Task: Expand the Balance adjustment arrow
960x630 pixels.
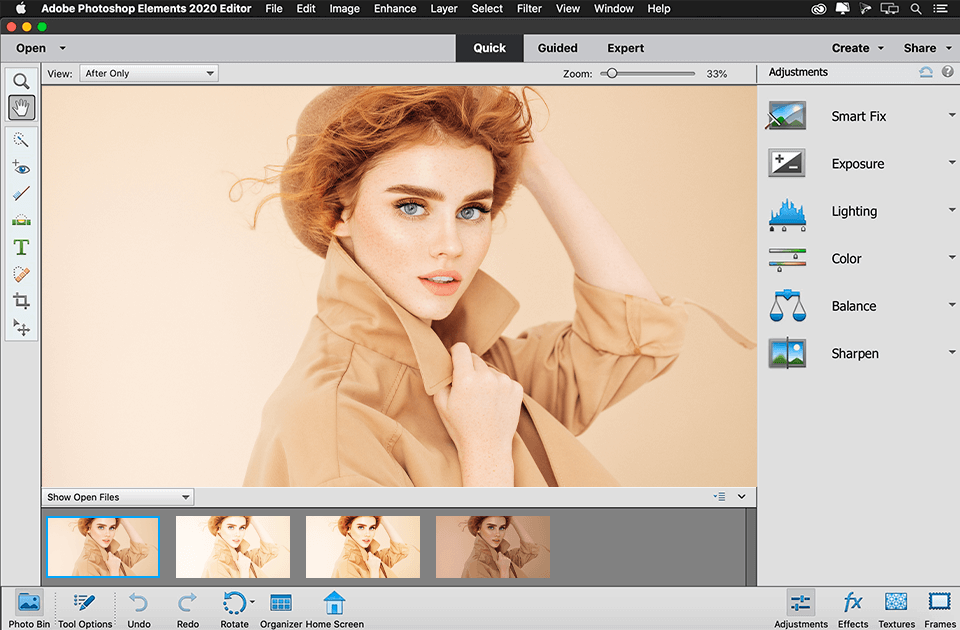Action: point(951,304)
